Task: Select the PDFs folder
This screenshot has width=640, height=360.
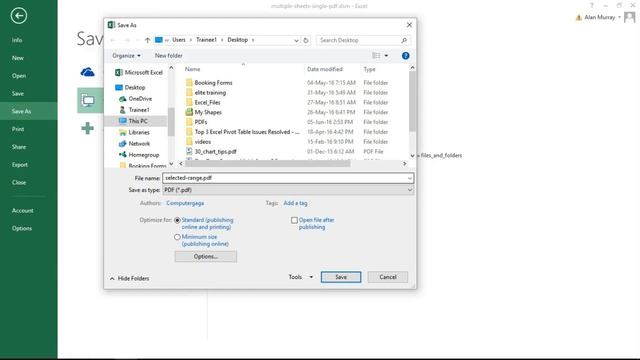Action: click(x=196, y=122)
